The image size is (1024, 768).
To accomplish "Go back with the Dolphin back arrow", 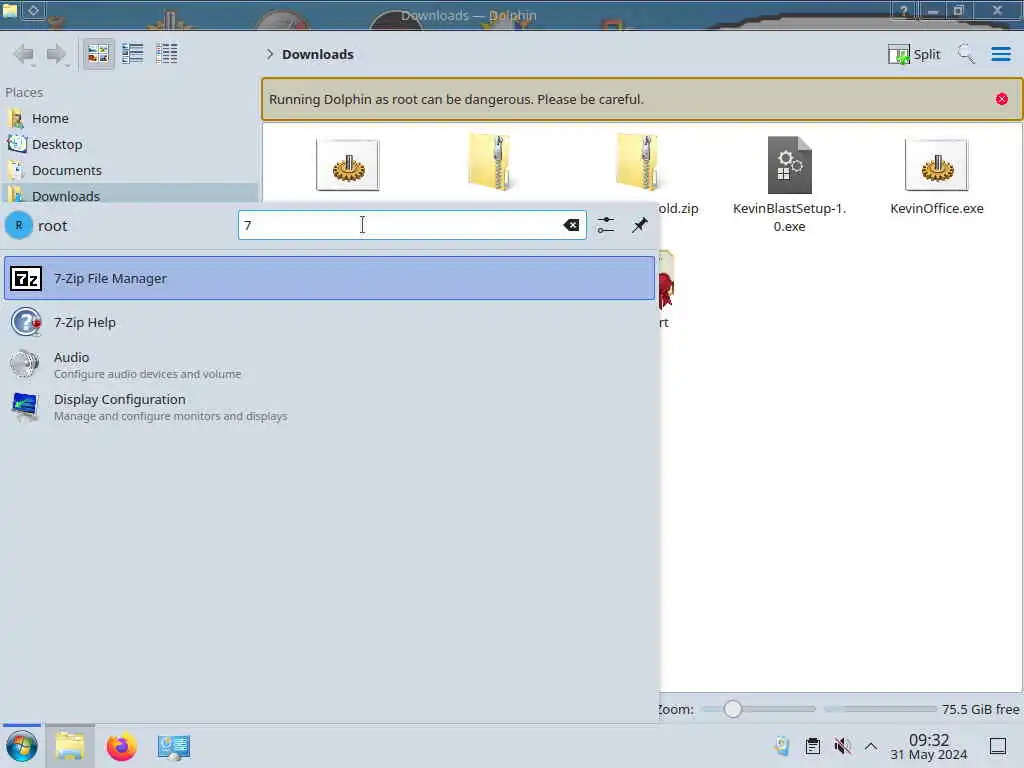I will click(x=24, y=54).
